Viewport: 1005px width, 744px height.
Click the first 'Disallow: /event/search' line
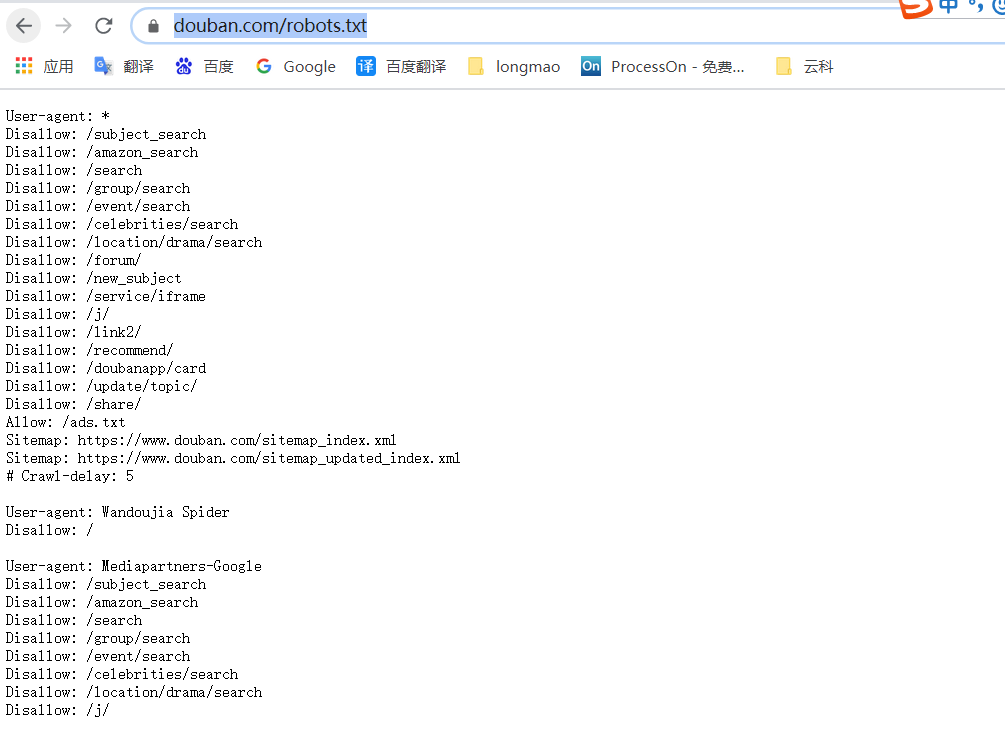[x=98, y=206]
